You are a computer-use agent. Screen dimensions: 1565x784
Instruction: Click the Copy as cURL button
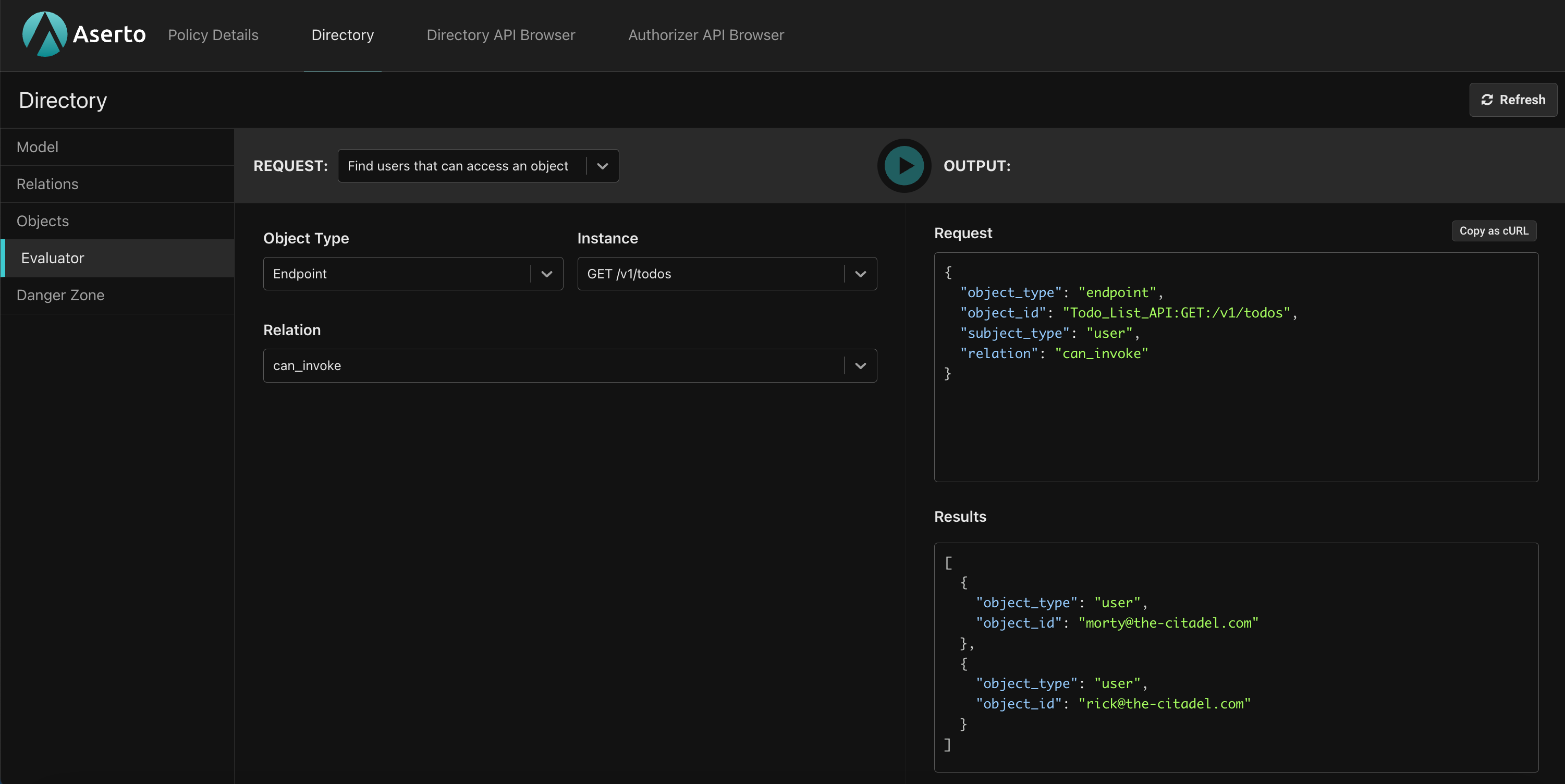tap(1494, 231)
